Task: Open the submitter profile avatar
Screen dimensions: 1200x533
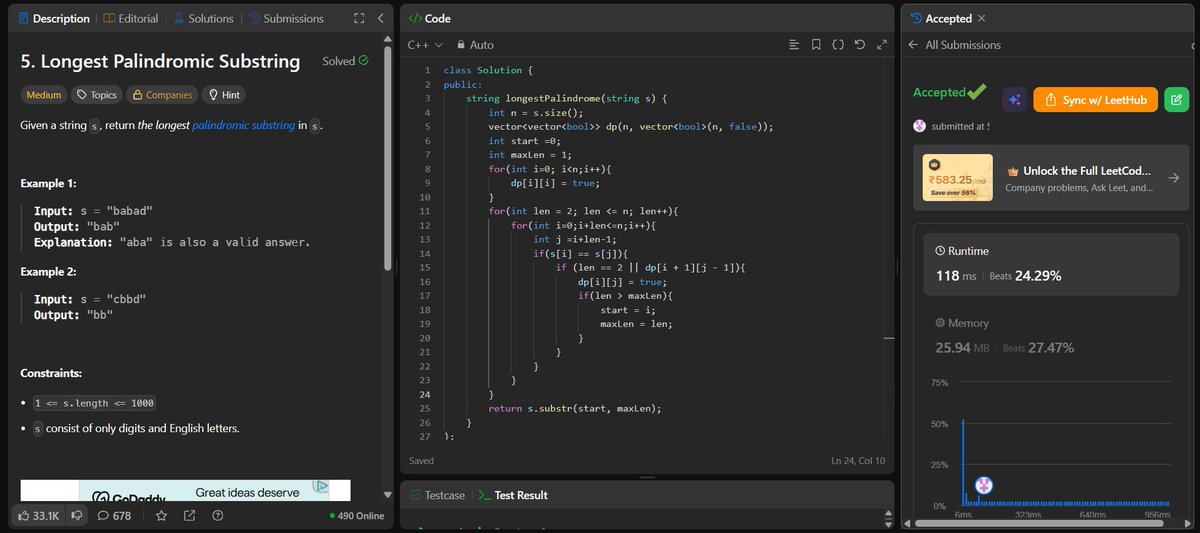Action: [920, 126]
